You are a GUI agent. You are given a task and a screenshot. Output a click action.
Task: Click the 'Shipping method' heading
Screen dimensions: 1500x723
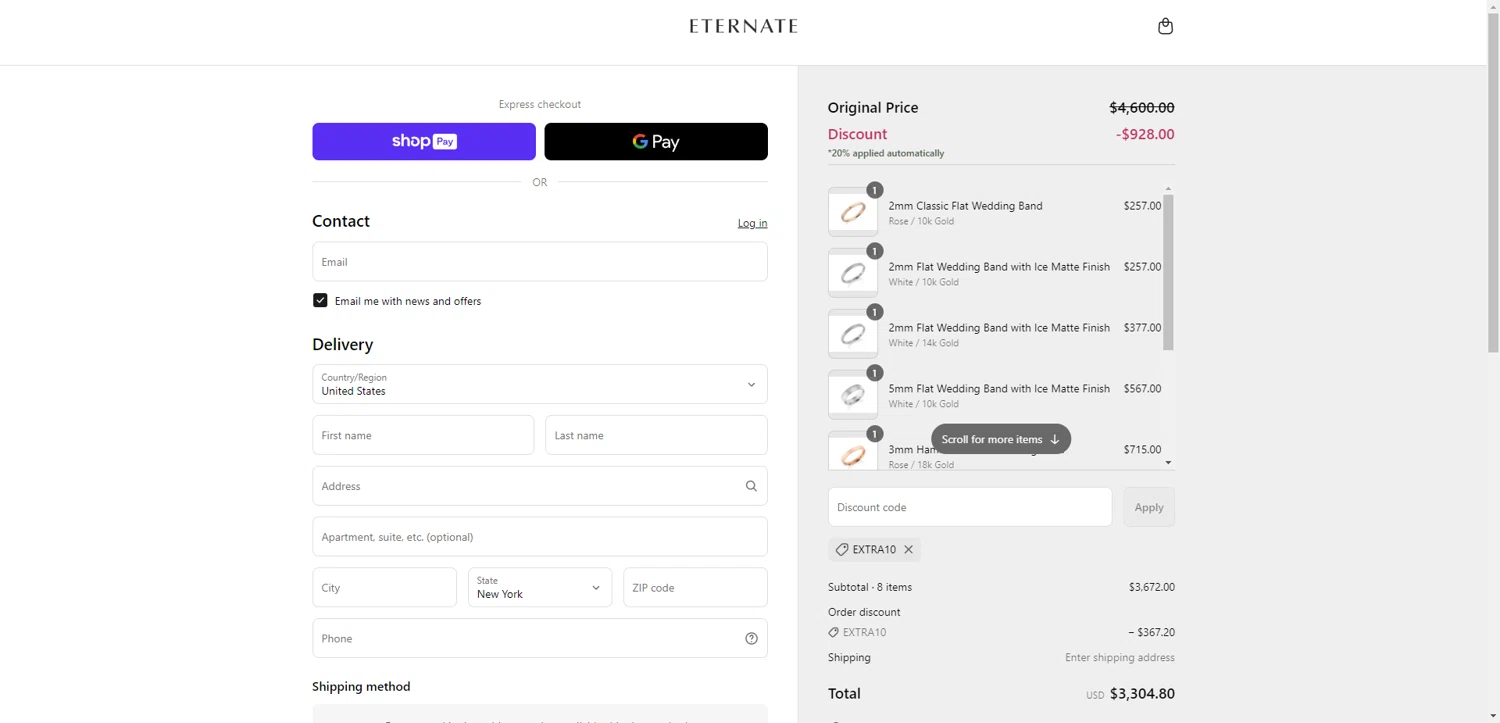click(361, 686)
